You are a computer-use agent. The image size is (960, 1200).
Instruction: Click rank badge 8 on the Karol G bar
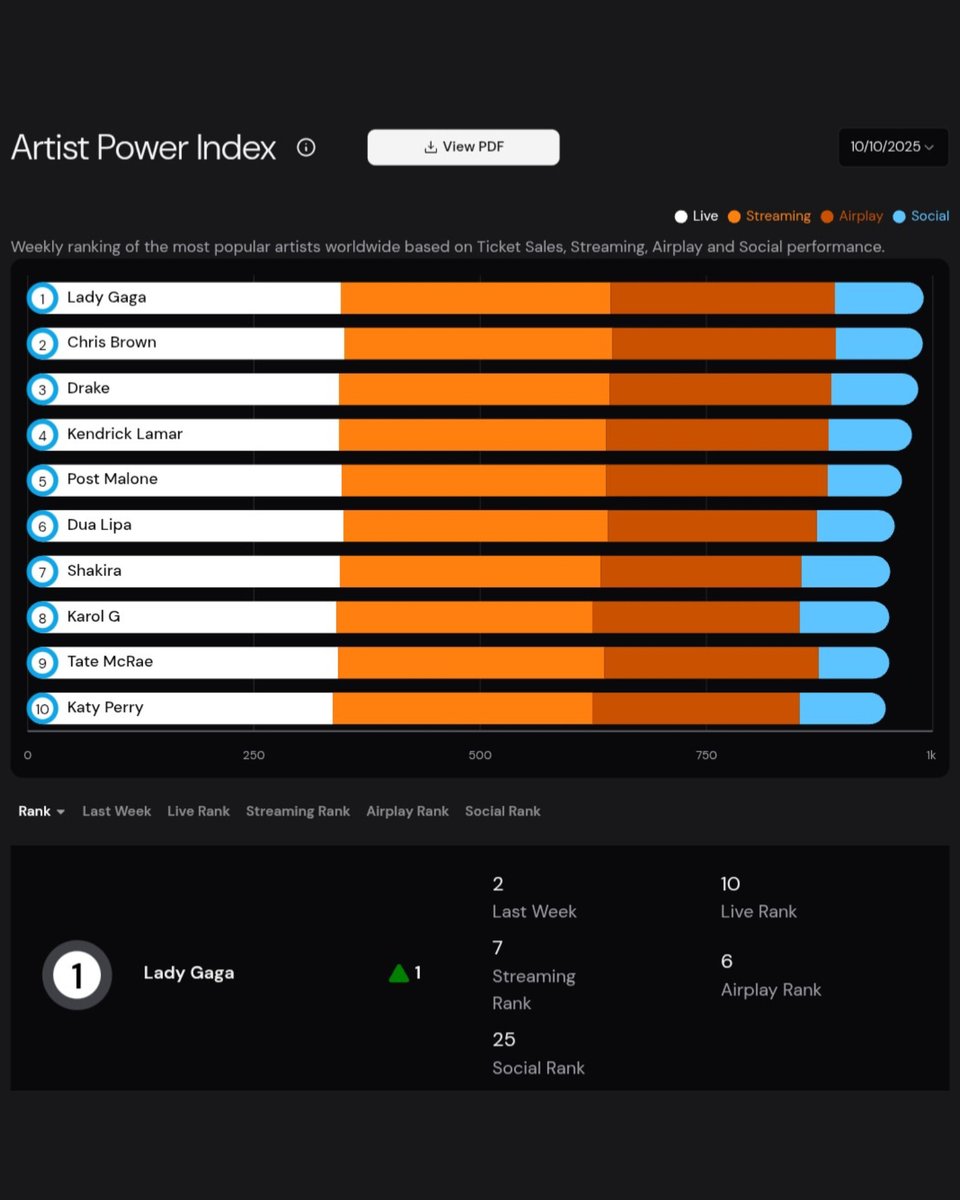coord(42,617)
